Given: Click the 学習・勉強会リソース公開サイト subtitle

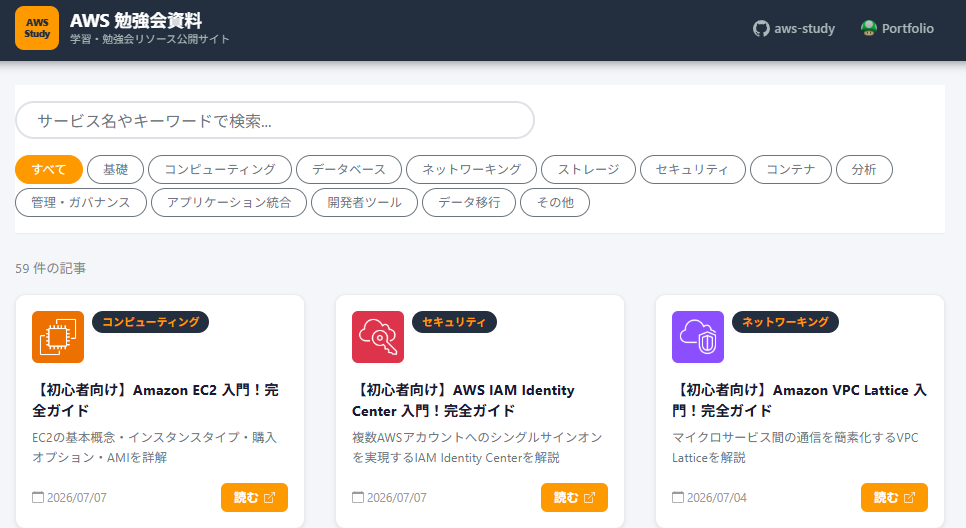Looking at the screenshot, I should [150, 39].
